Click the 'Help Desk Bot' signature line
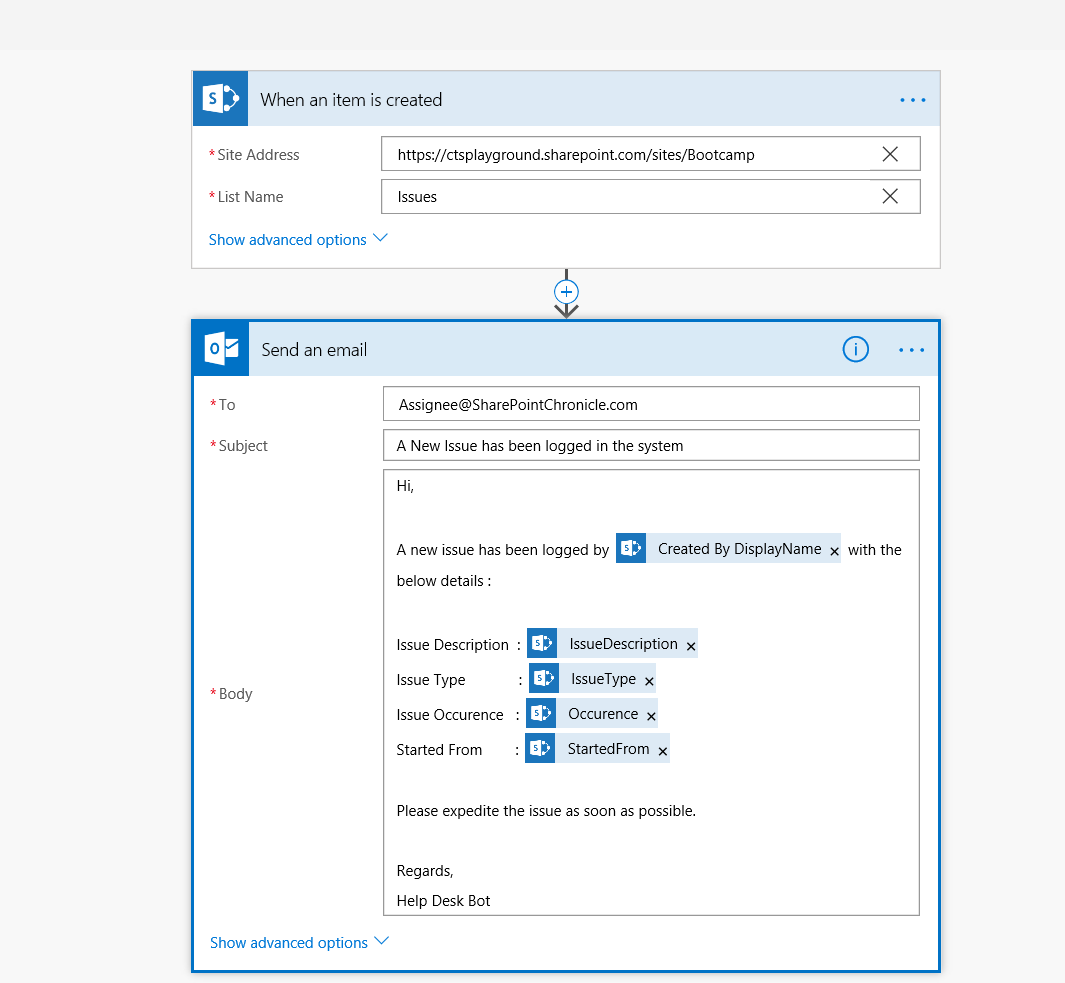The height and width of the screenshot is (983, 1065). click(443, 901)
